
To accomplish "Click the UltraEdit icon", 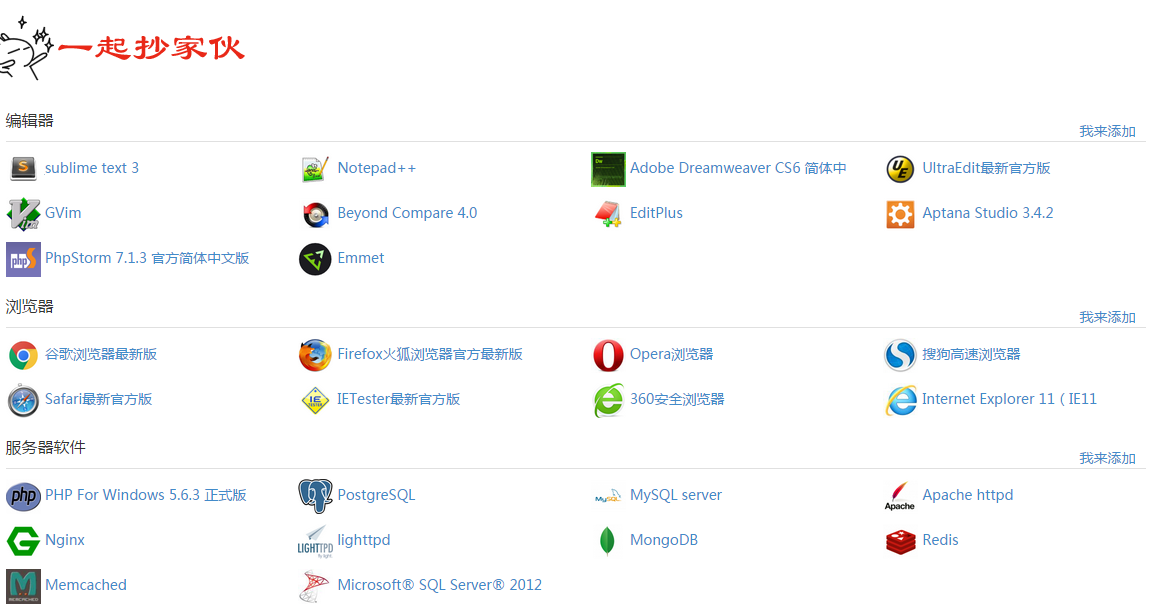I will click(x=900, y=169).
